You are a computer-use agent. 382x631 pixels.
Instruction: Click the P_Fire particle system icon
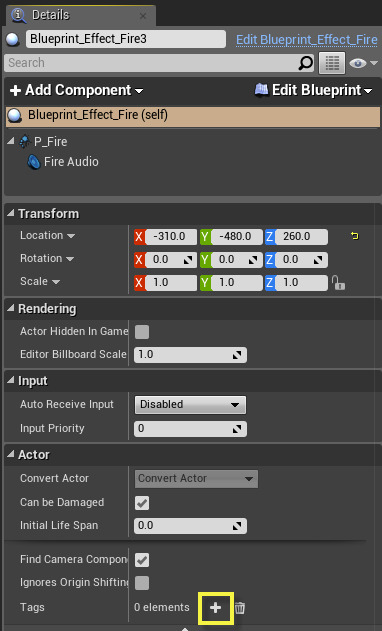(x=25, y=141)
